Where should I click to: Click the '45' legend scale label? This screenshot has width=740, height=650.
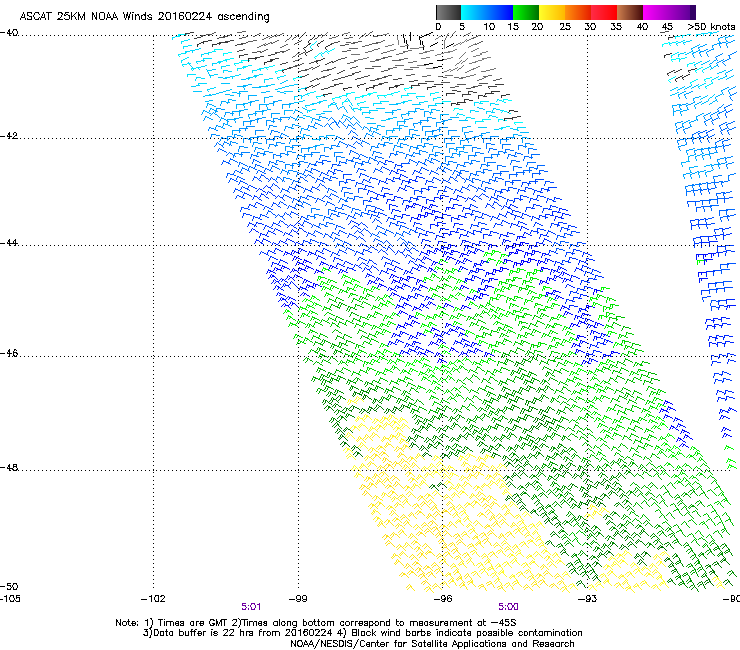point(667,27)
